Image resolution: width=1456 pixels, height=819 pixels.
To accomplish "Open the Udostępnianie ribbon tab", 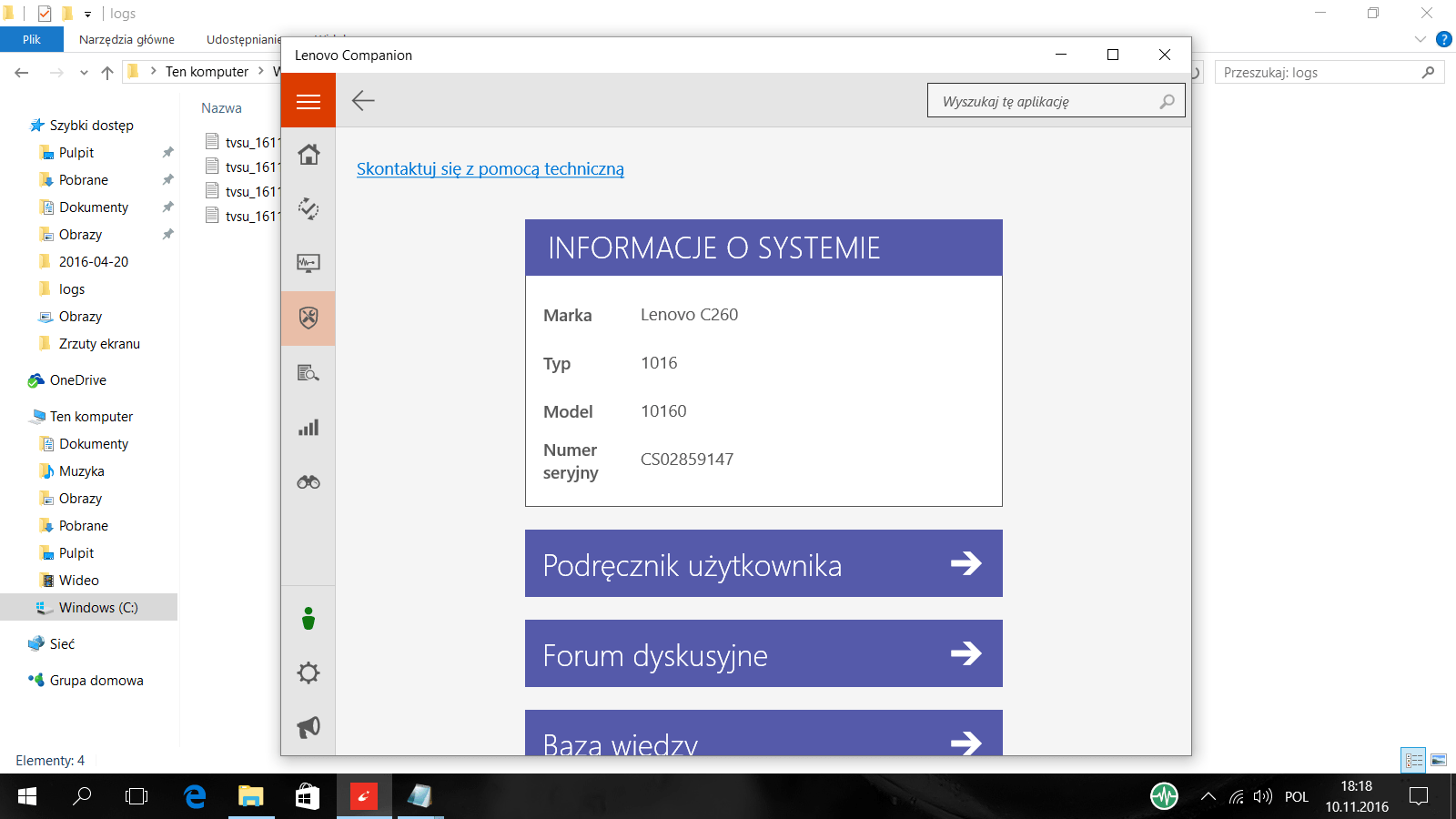I will pos(244,39).
